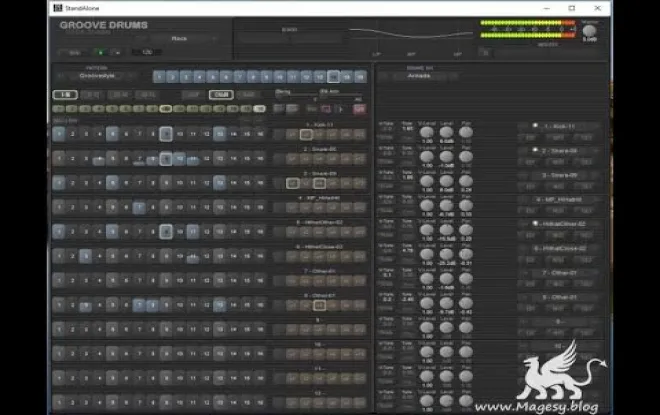The width and height of the screenshot is (660, 415).
Task: Click the white indicator dot on Kick-11 pad
Action: pyautogui.click(x=535, y=125)
